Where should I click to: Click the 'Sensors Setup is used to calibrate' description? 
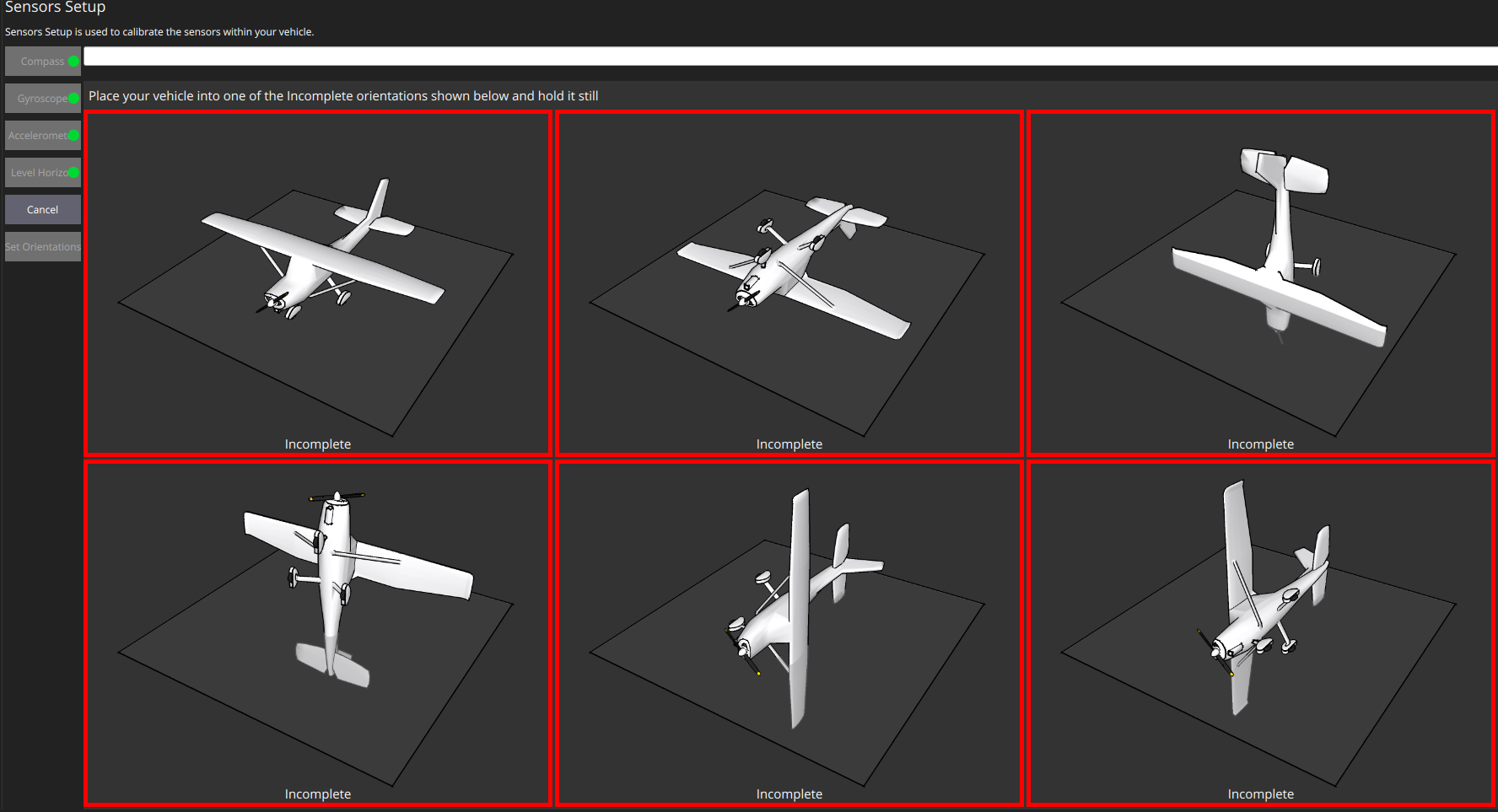pyautogui.click(x=159, y=32)
